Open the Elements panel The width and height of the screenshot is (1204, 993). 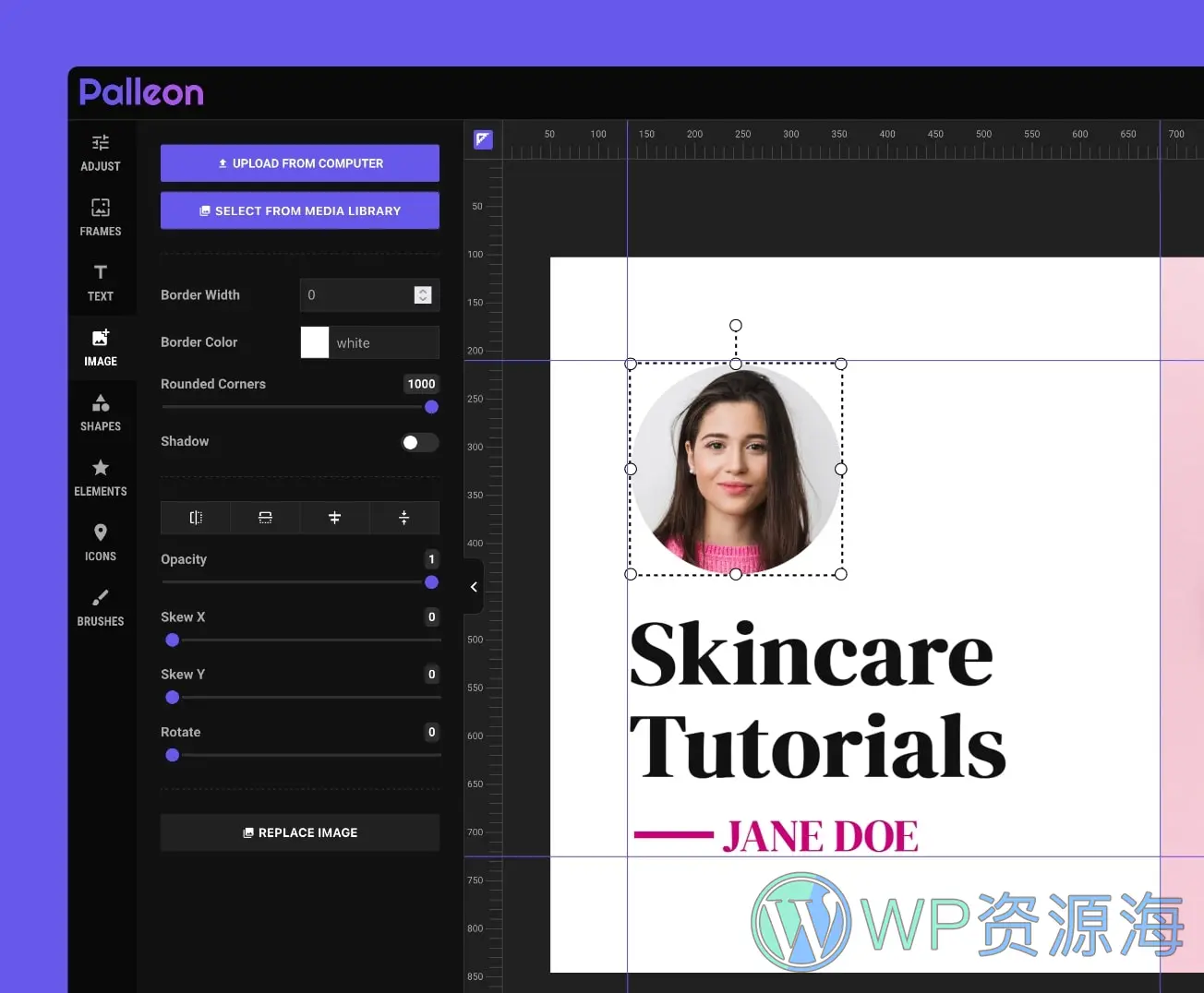click(x=100, y=477)
